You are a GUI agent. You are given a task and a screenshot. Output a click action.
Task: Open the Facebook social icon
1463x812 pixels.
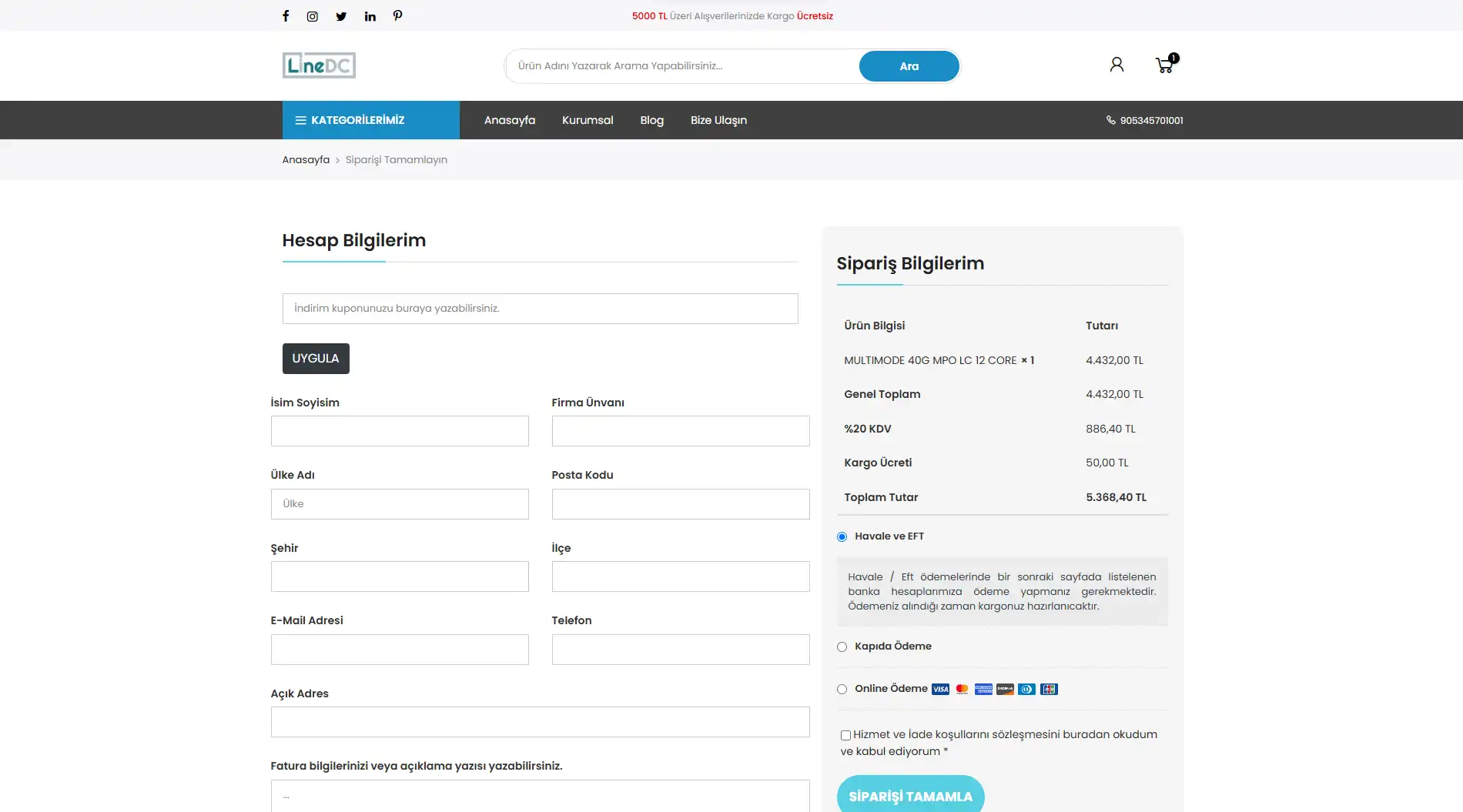(286, 16)
